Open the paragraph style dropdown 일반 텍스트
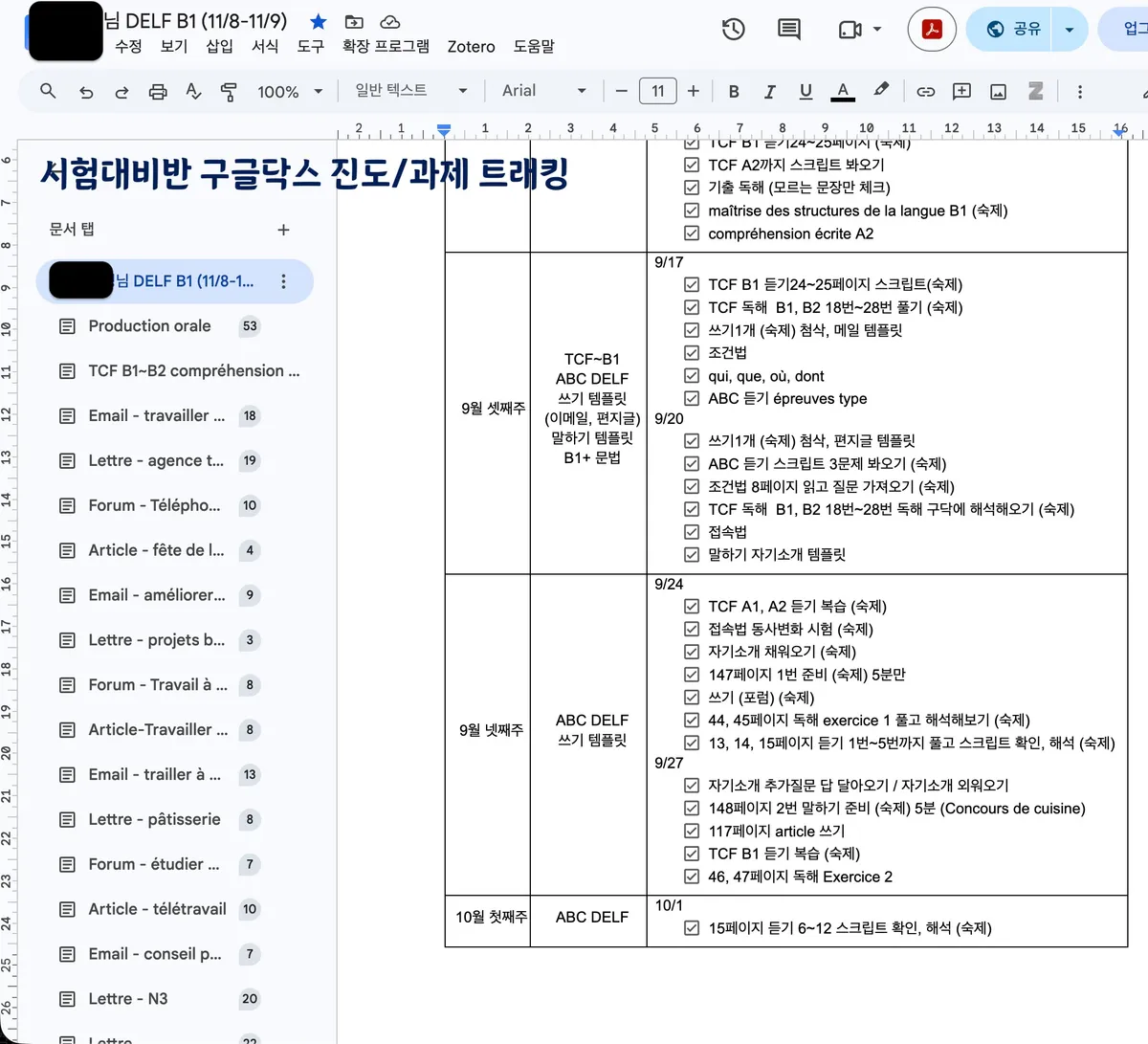Screen dimensions: 1148x1044 (x=411, y=91)
